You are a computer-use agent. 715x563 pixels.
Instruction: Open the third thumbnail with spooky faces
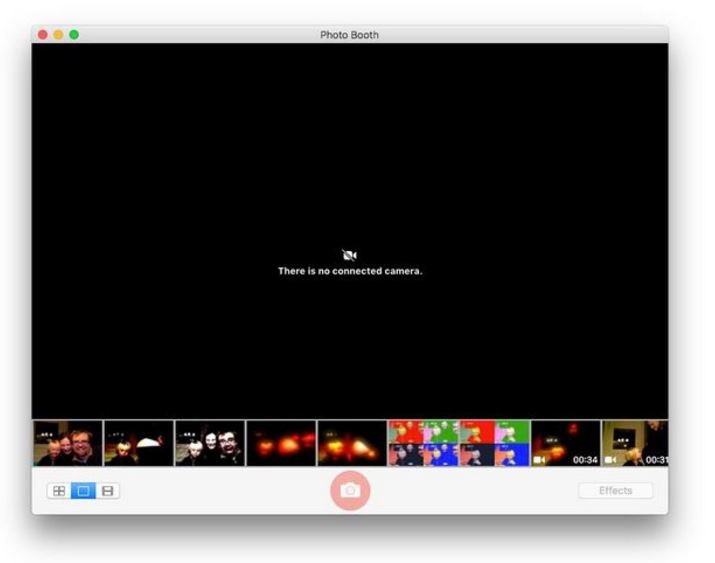click(x=210, y=443)
